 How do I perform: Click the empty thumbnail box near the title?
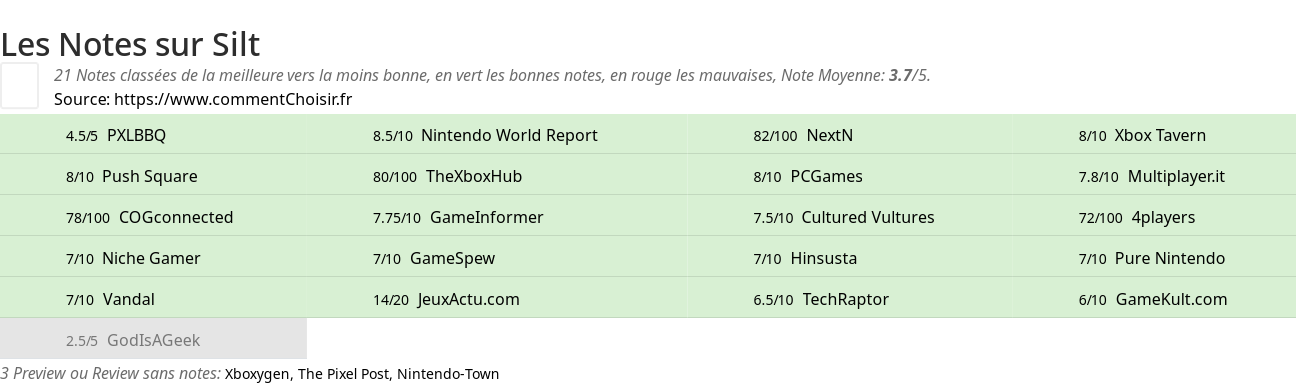(19, 85)
